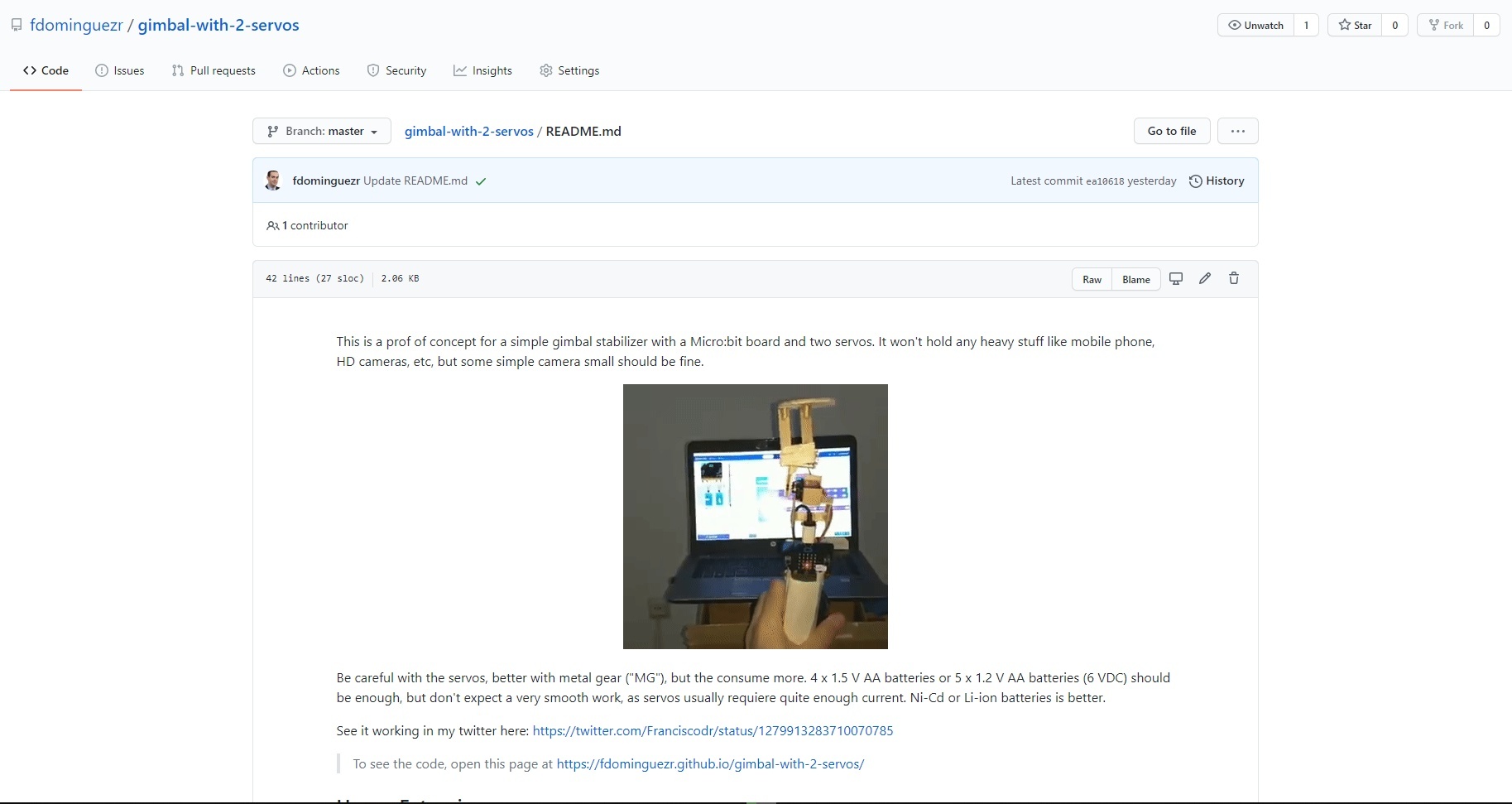Image resolution: width=1512 pixels, height=804 pixels.
Task: Toggle Unwatch for this repository
Action: (x=1258, y=25)
